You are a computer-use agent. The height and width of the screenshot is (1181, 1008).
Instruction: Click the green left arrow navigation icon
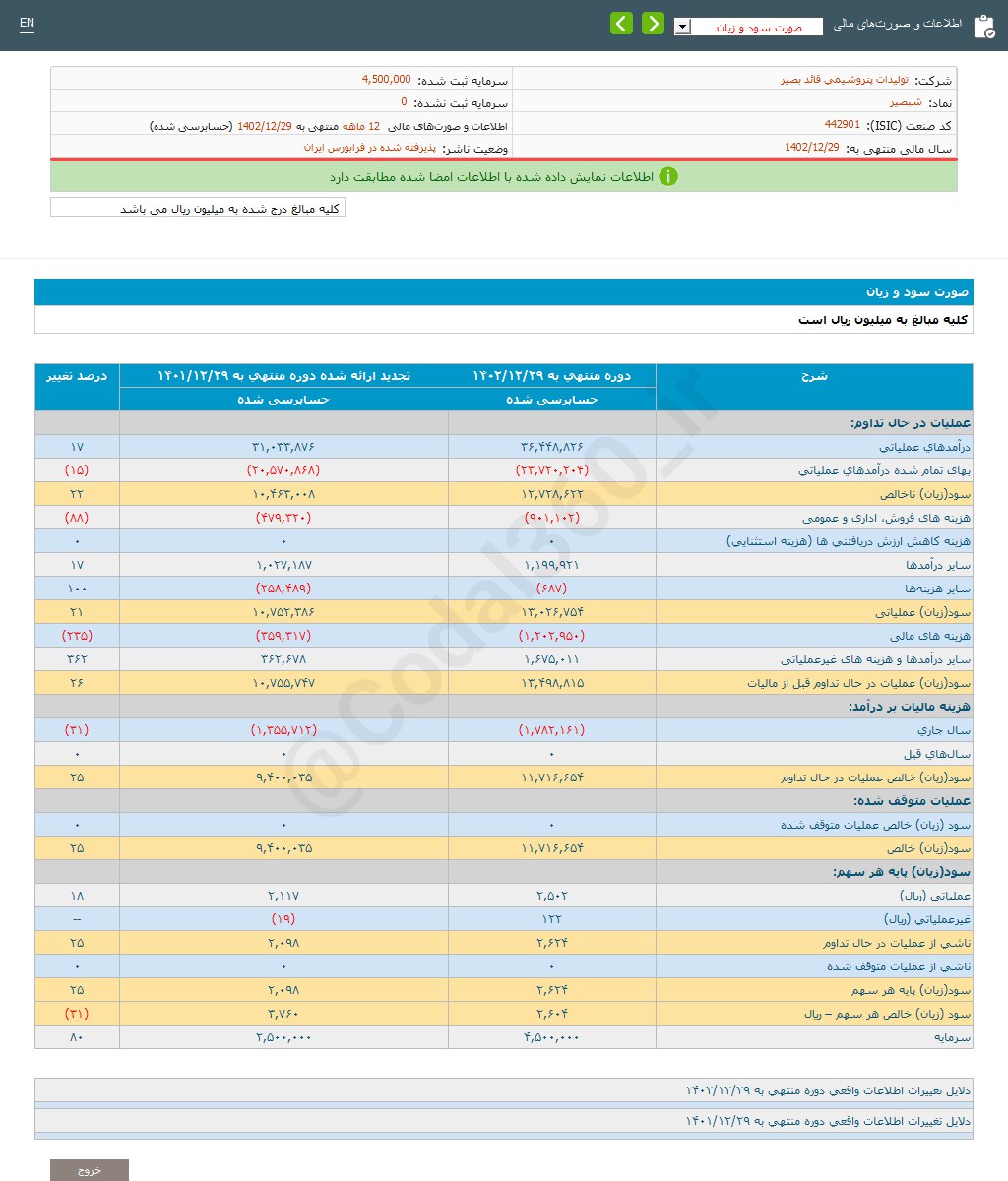pos(622,23)
